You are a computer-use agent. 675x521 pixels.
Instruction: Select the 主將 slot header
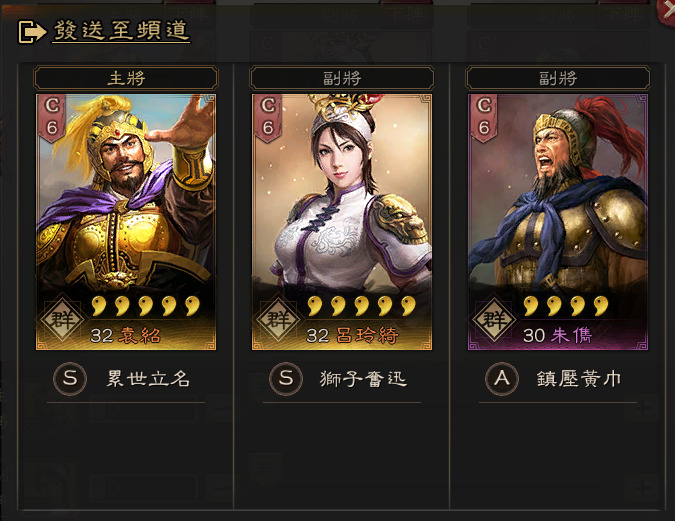coord(126,78)
